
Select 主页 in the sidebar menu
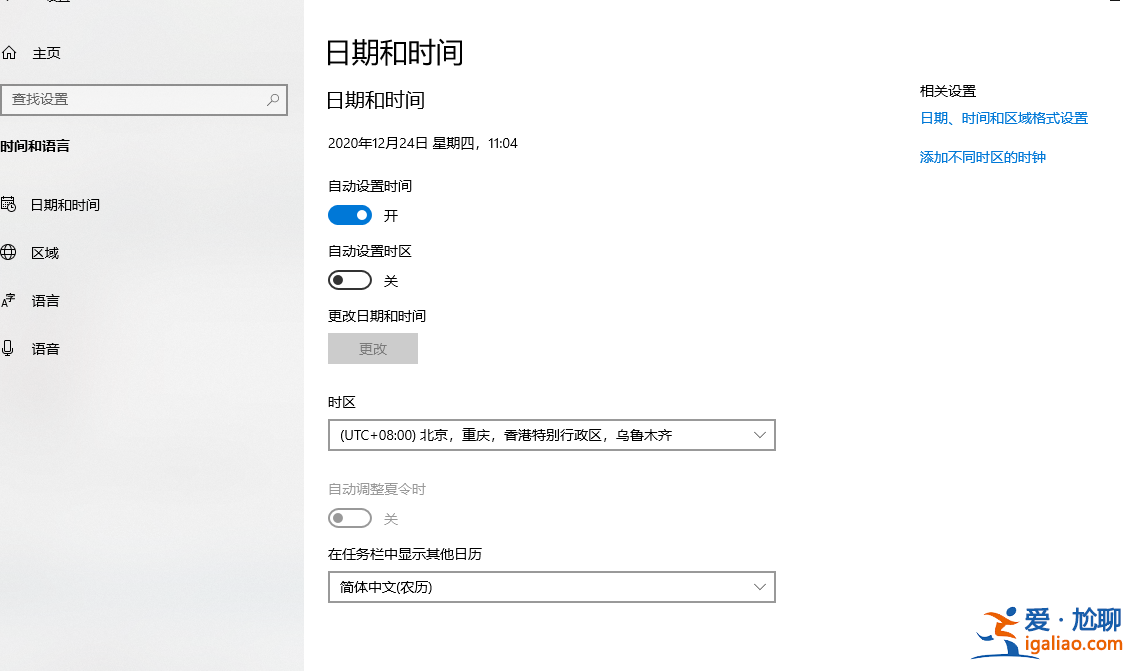point(46,53)
